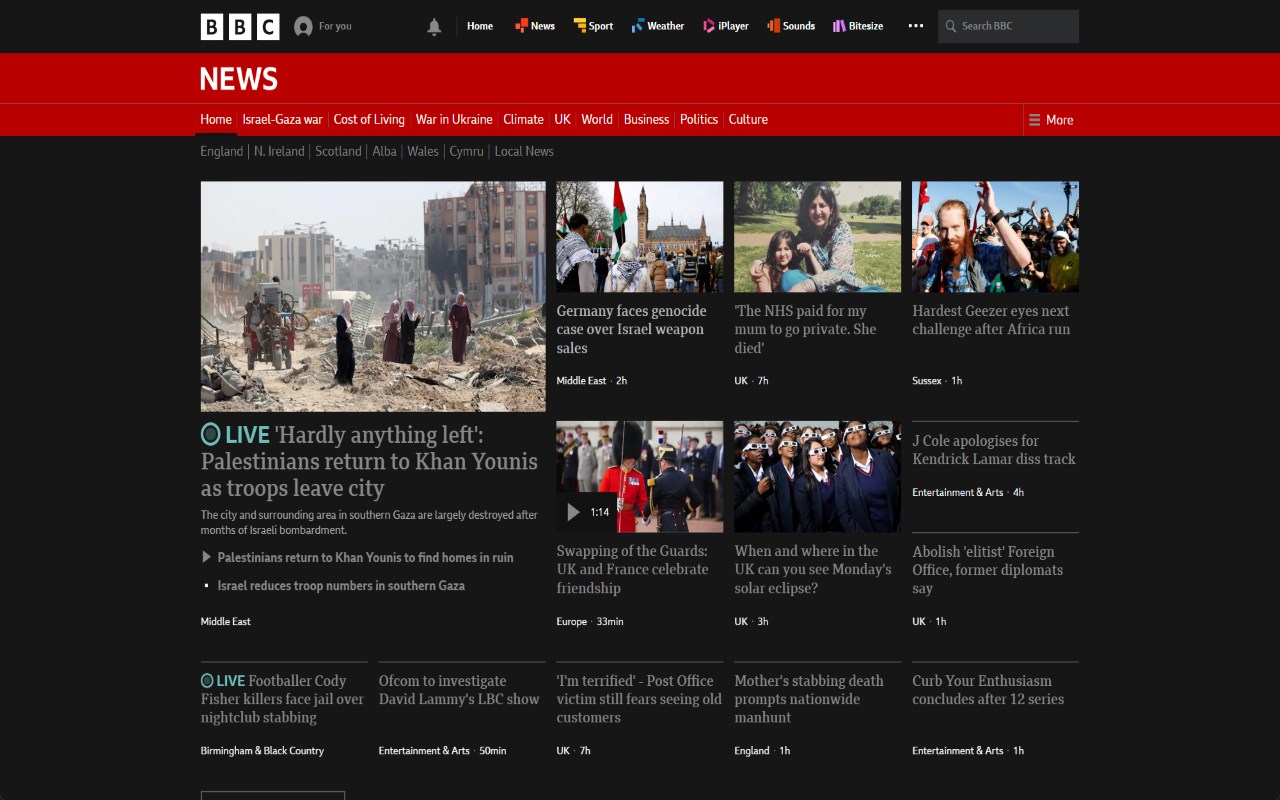The height and width of the screenshot is (800, 1280).
Task: Open more BBC services ellipsis menu
Action: pos(916,26)
